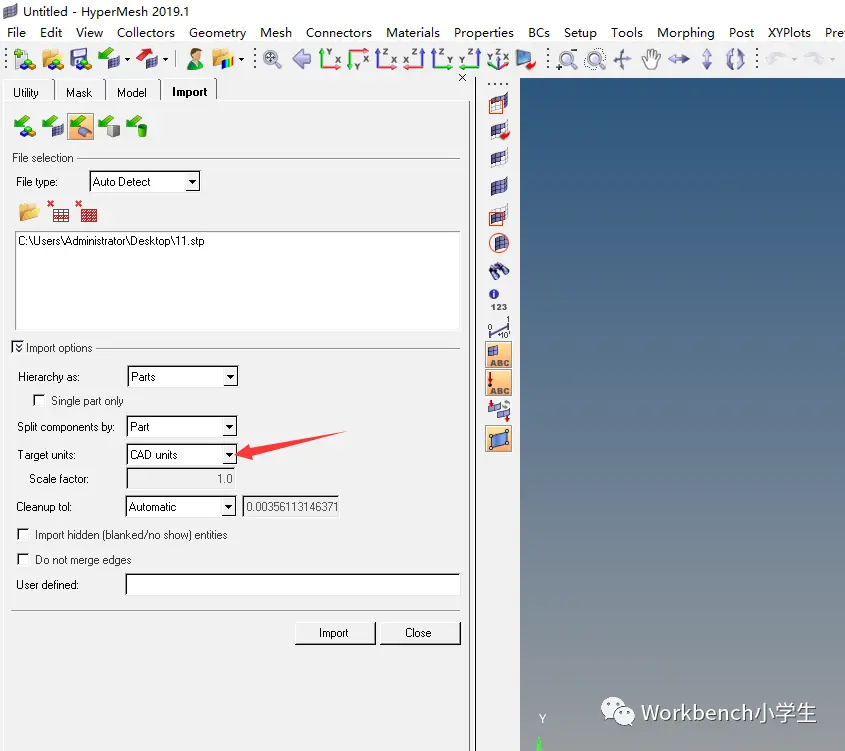Select the 11.stp file path entry
The image size is (845, 751).
point(111,241)
